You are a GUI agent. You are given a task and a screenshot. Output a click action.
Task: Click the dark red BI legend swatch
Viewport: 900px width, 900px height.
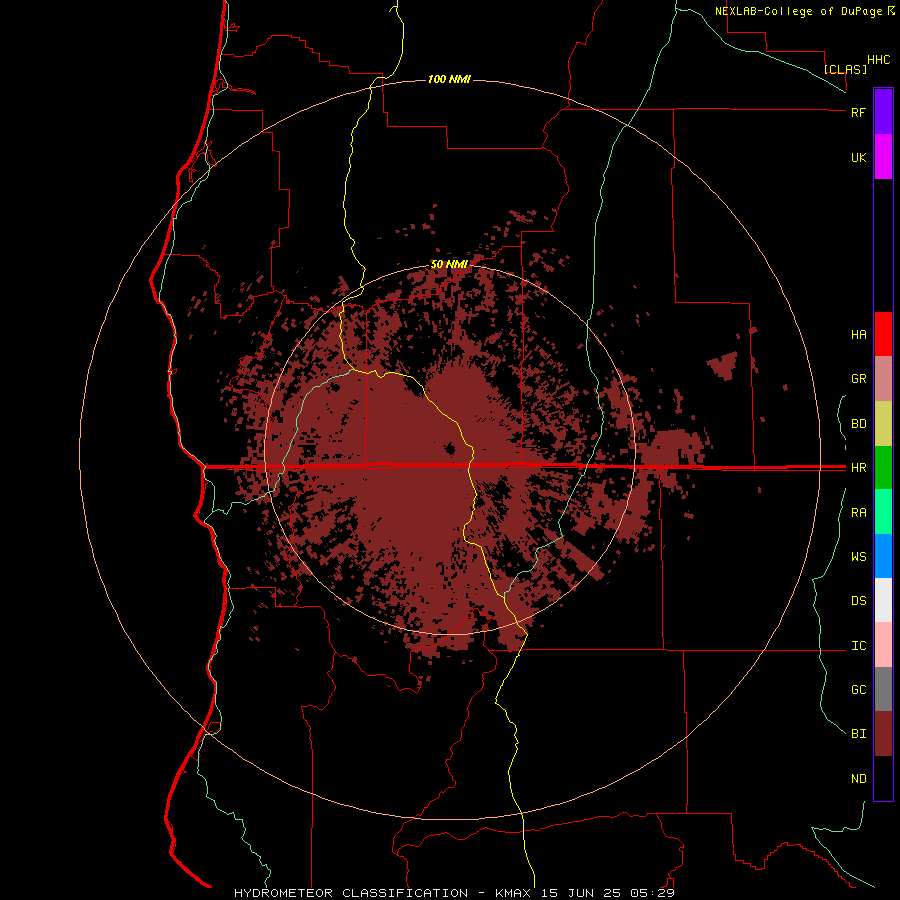(883, 734)
